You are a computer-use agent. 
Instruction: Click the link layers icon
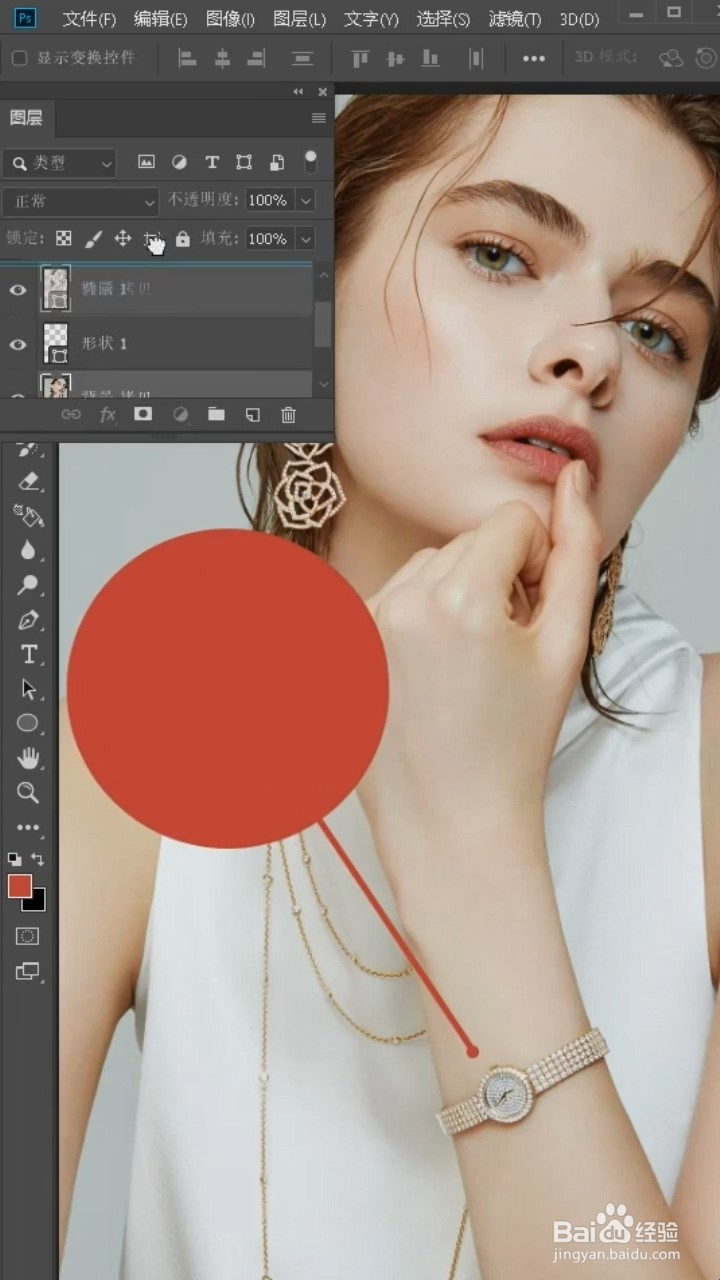coord(71,414)
